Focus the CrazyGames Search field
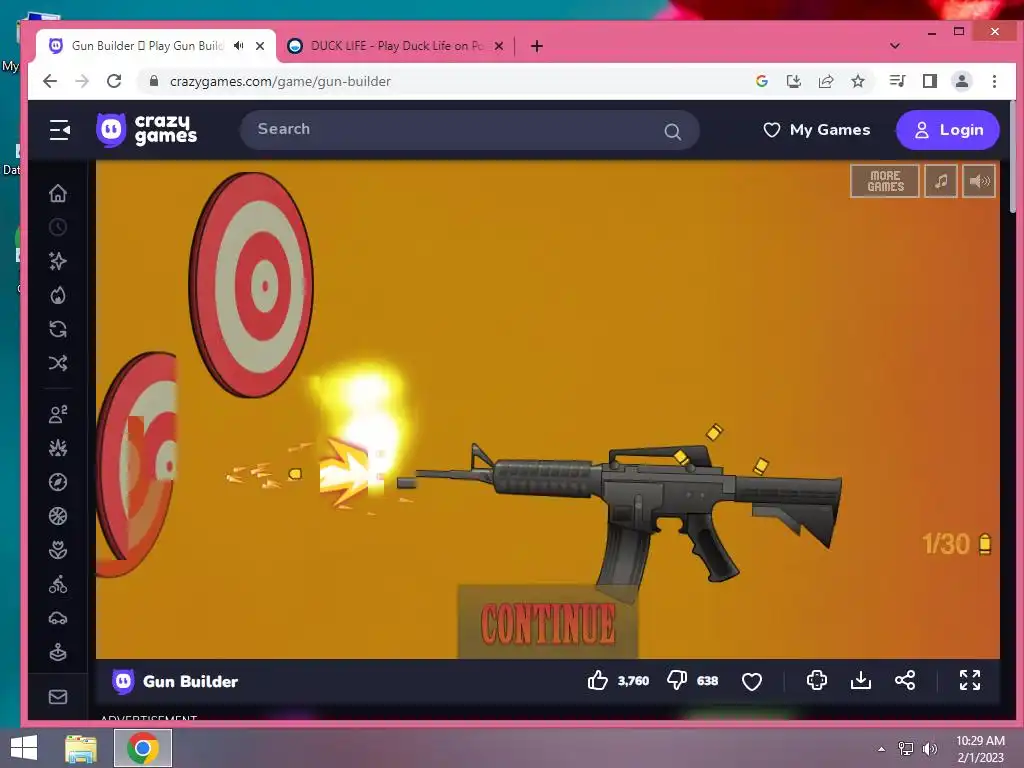 (470, 130)
